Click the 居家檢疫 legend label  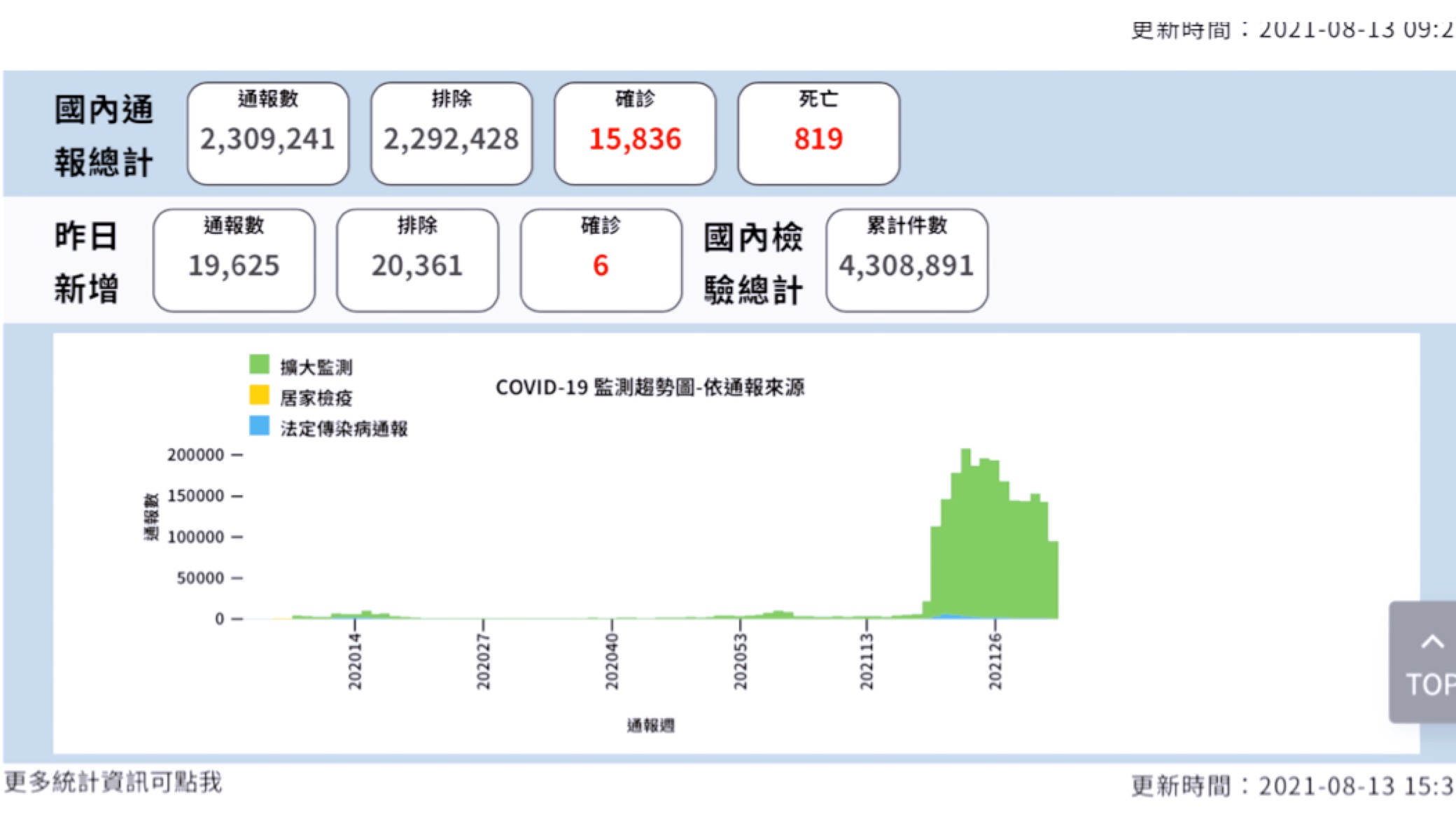pyautogui.click(x=316, y=398)
